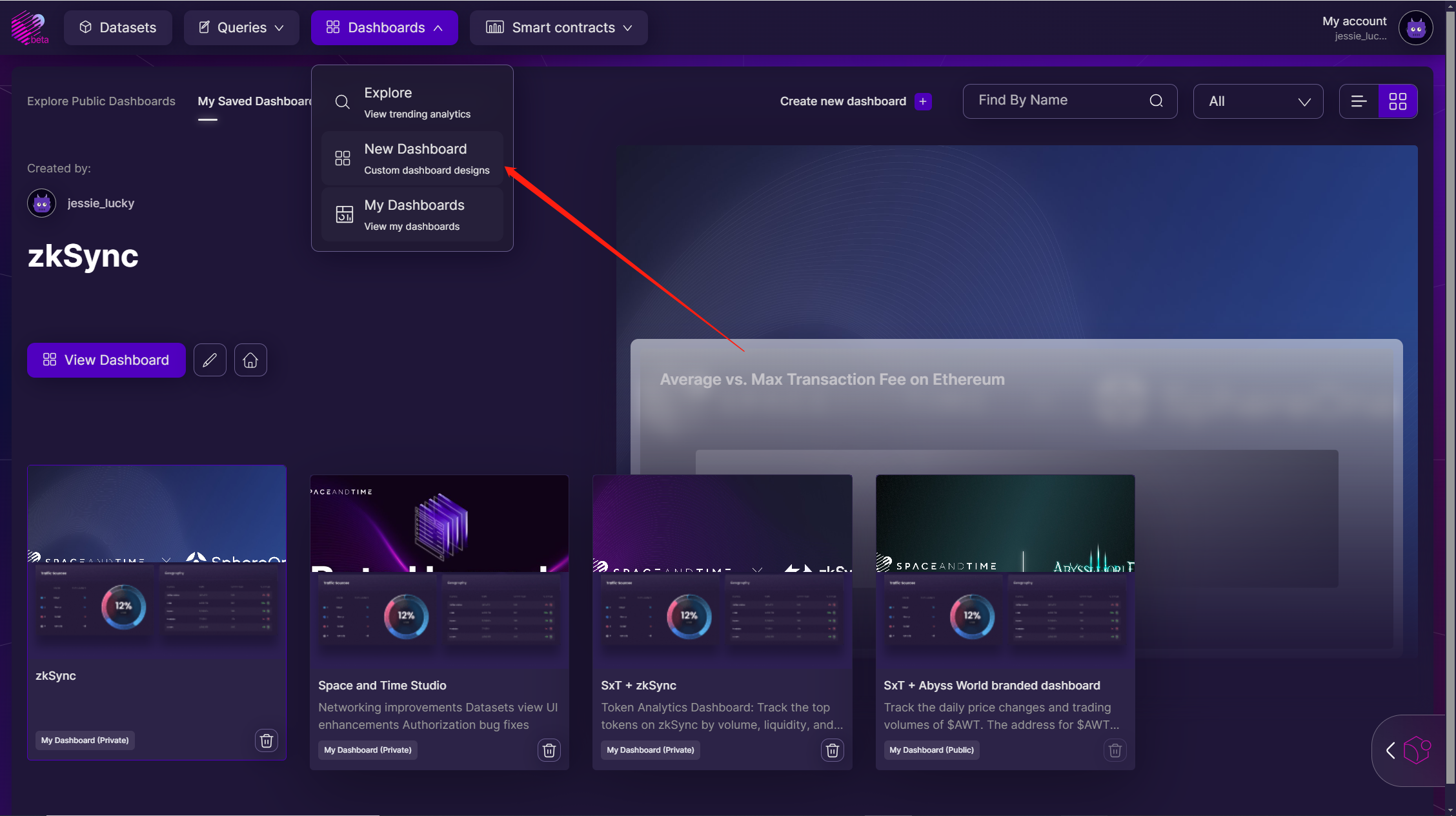The height and width of the screenshot is (816, 1456).
Task: Switch to grid view layout
Action: (x=1398, y=101)
